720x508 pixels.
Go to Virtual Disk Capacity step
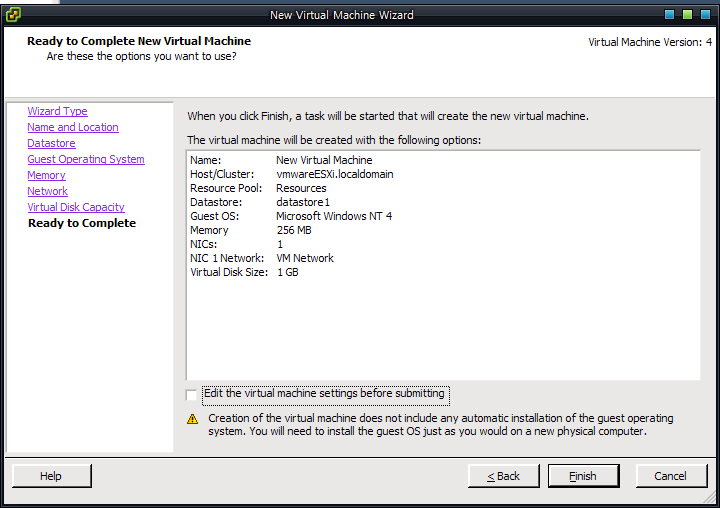[76, 207]
